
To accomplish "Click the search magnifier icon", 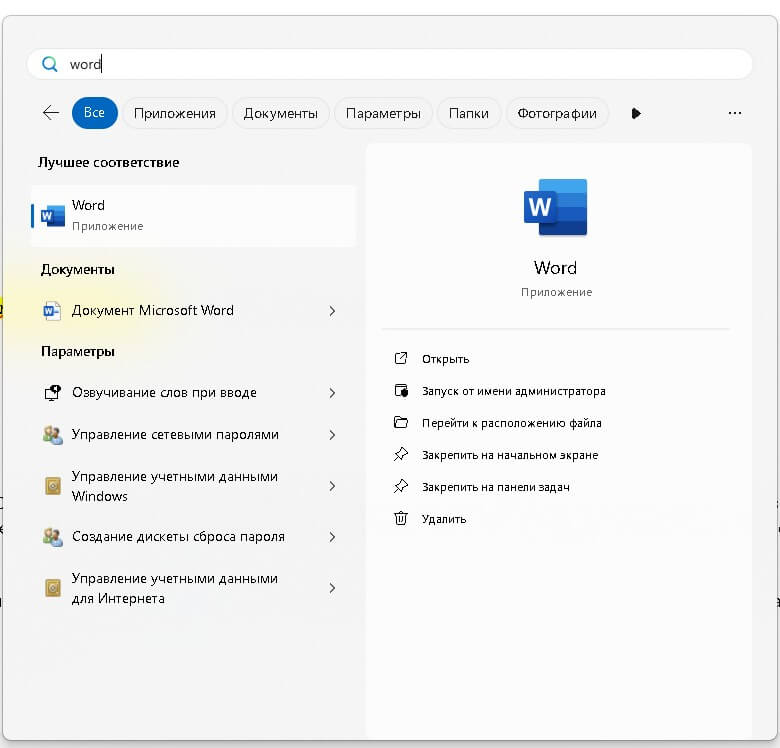I will pyautogui.click(x=50, y=64).
